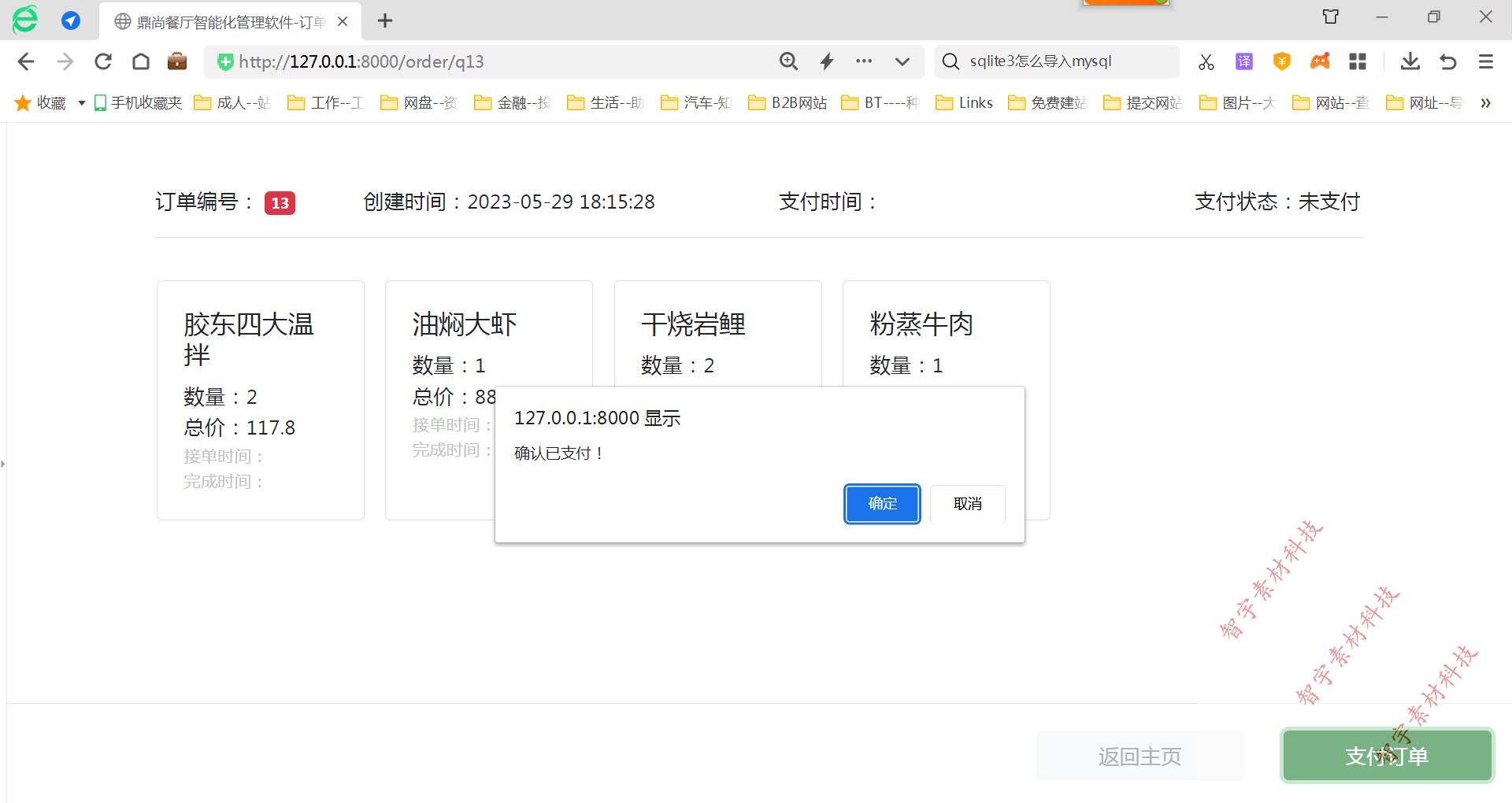Click the orange shield icon

click(1282, 61)
